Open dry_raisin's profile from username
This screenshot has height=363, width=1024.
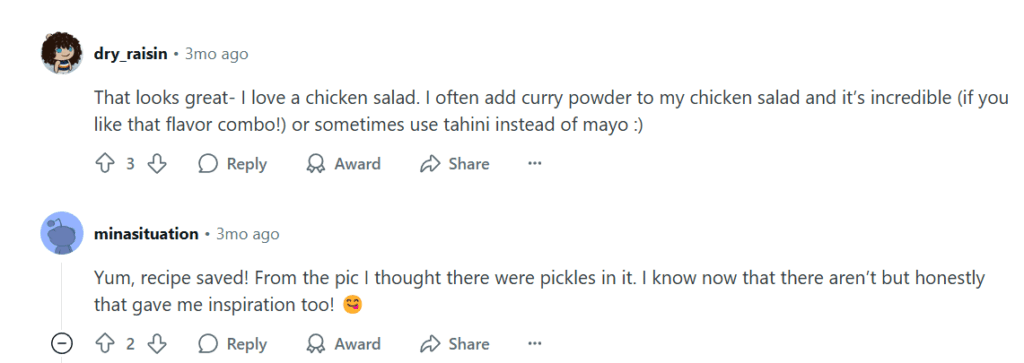pyautogui.click(x=131, y=54)
